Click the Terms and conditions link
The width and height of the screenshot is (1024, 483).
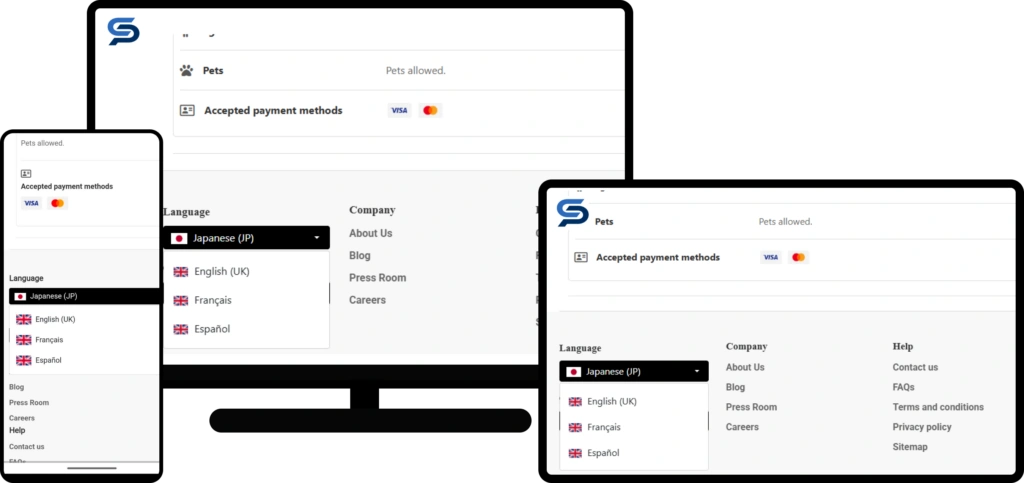[x=937, y=407]
